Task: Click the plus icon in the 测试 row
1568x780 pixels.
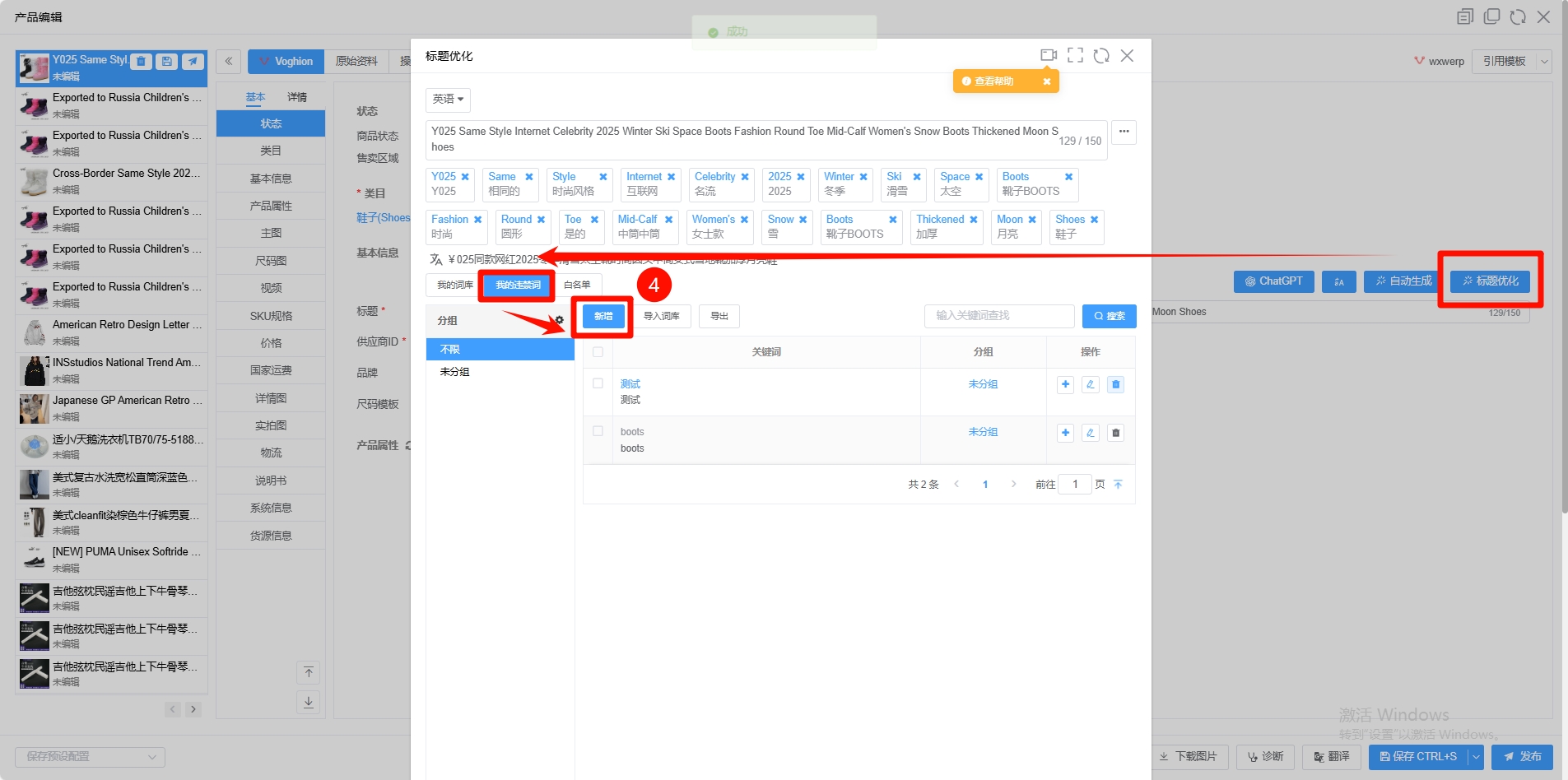Action: click(1065, 384)
